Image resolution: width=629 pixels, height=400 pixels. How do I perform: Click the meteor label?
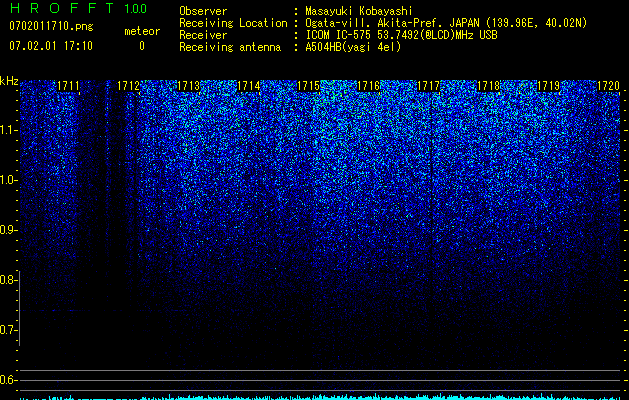pyautogui.click(x=142, y=31)
